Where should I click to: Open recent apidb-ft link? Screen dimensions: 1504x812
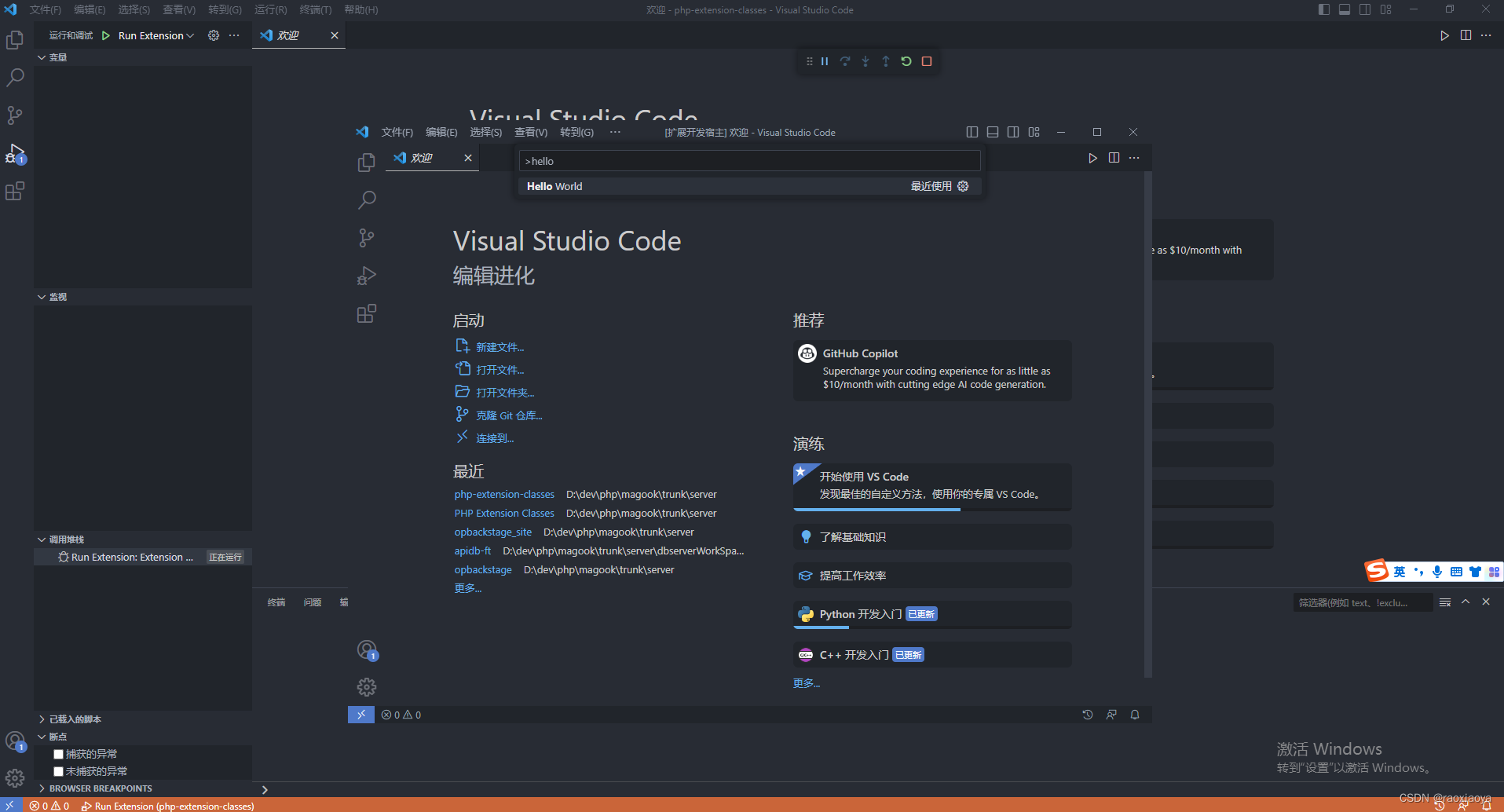tap(473, 551)
